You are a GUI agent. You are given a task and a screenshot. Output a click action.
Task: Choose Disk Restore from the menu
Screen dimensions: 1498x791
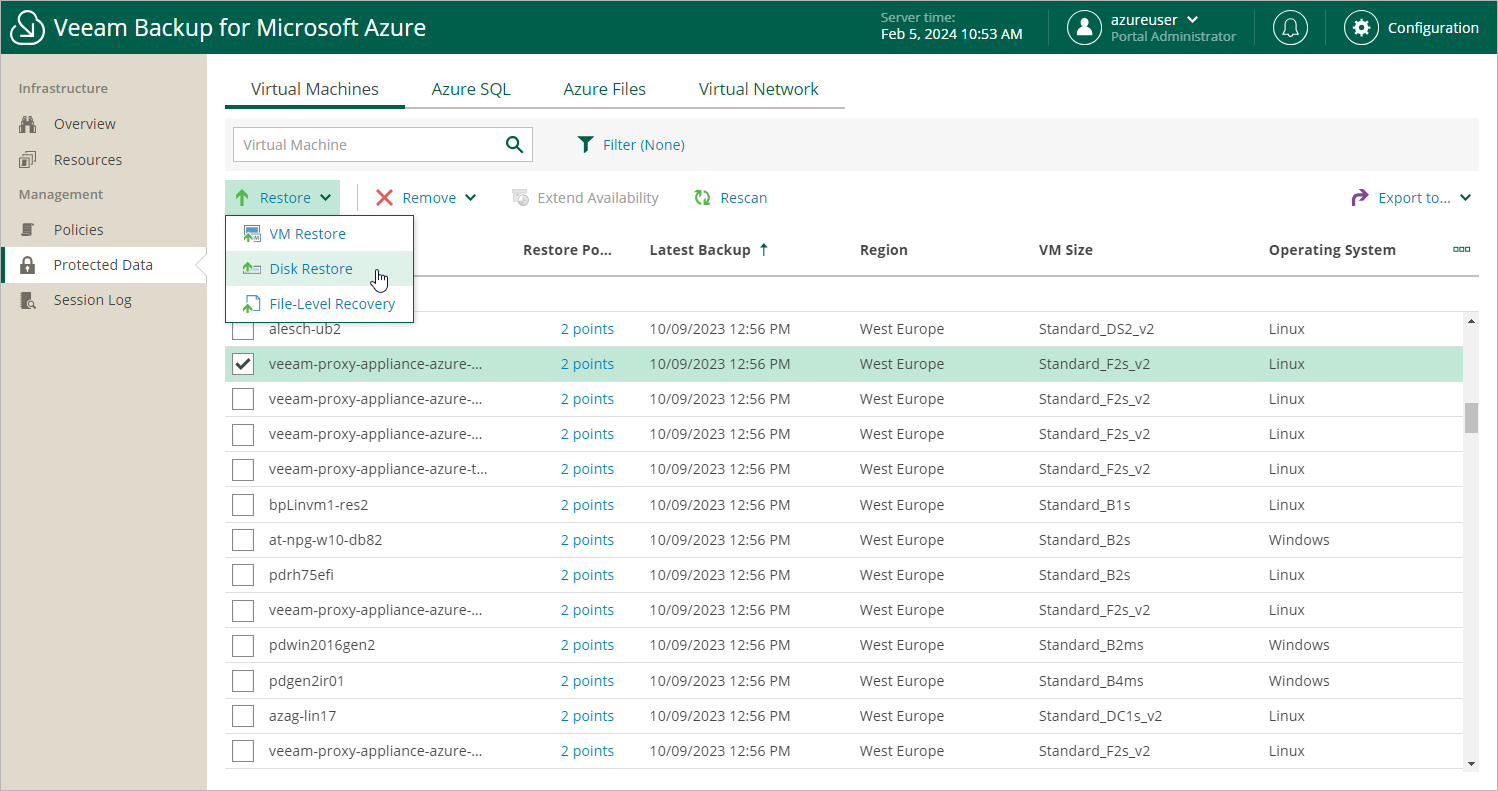coord(319,269)
